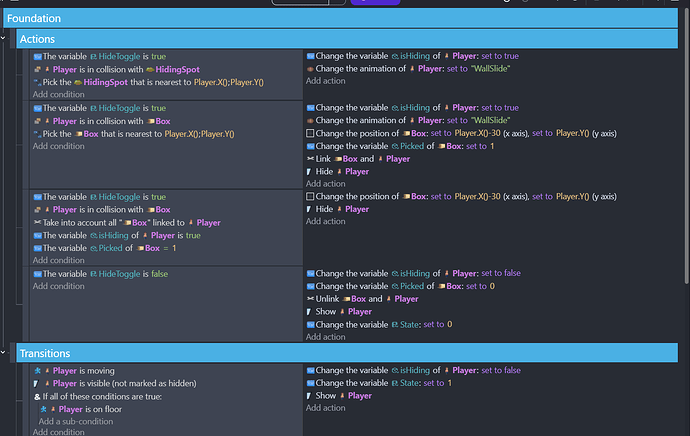Click icon before 'Pick the HidingSpot' nearest condition
The width and height of the screenshot is (690, 436).
pos(37,82)
